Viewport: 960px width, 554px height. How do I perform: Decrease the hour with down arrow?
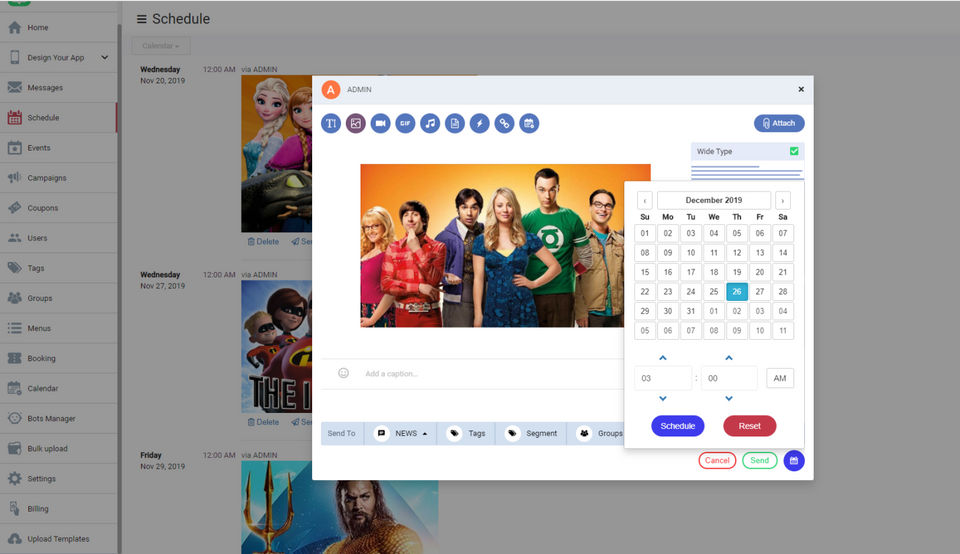click(x=663, y=399)
